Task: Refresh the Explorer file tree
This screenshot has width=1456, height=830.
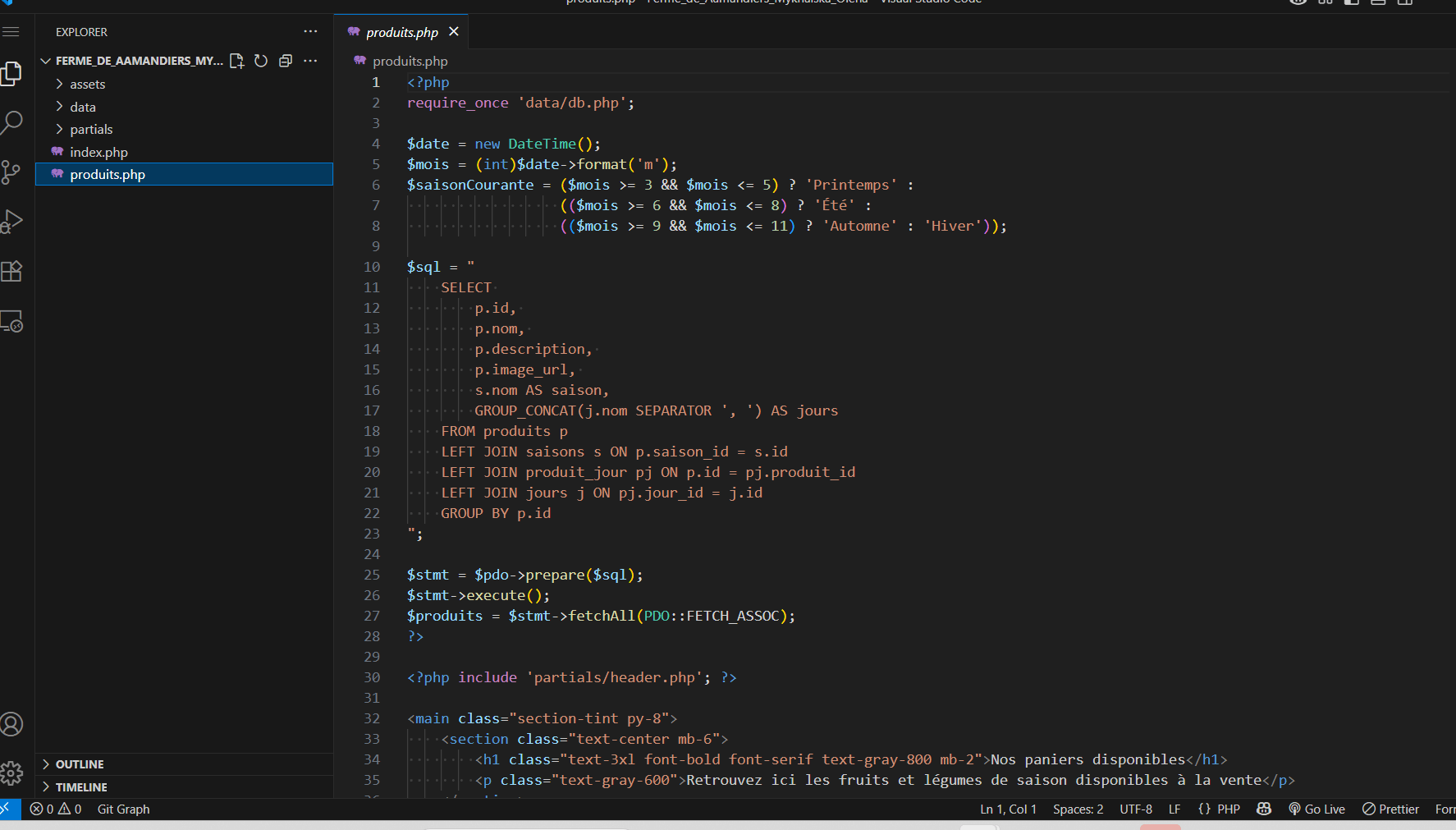Action: click(x=261, y=61)
